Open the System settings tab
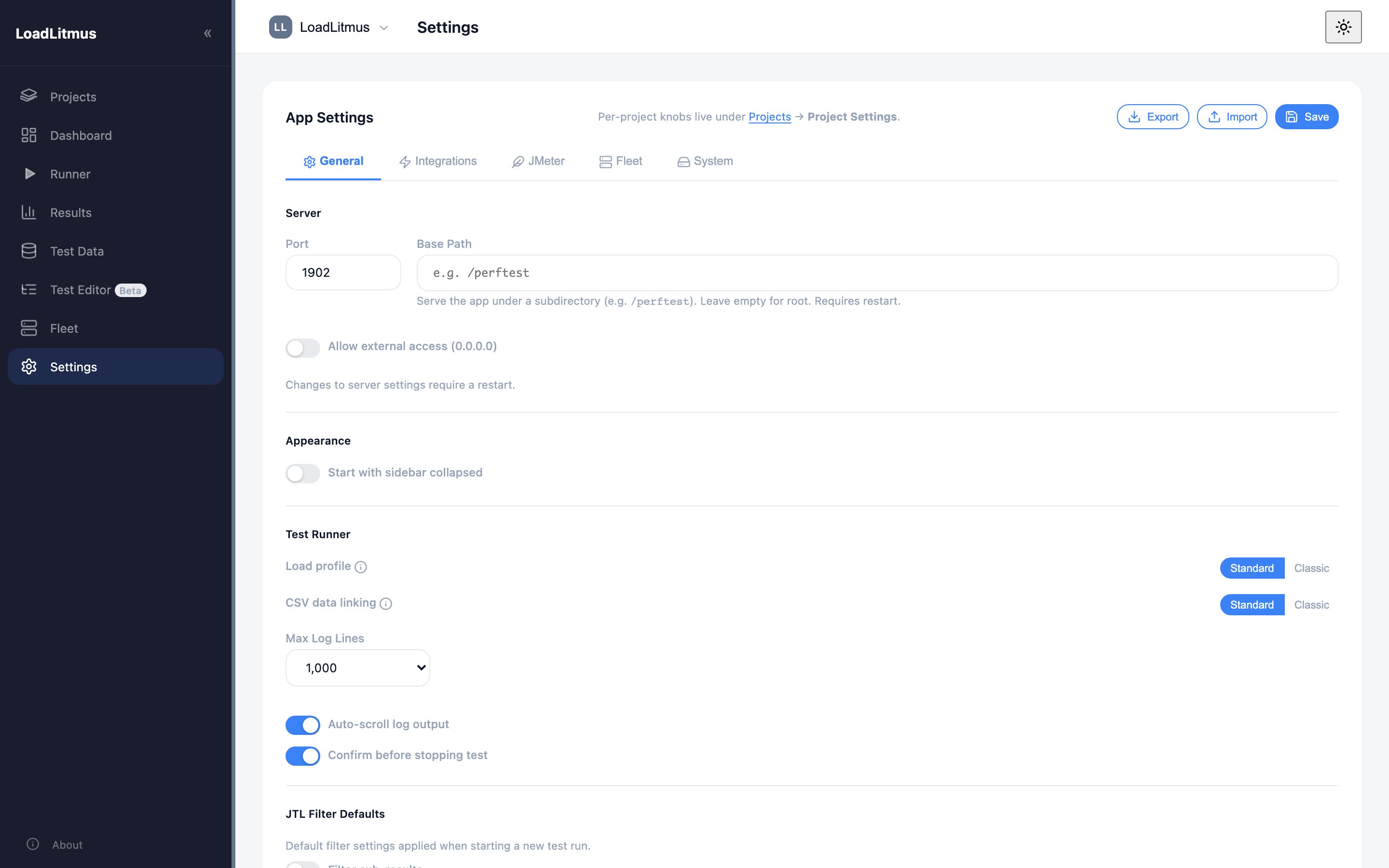 pos(705,162)
